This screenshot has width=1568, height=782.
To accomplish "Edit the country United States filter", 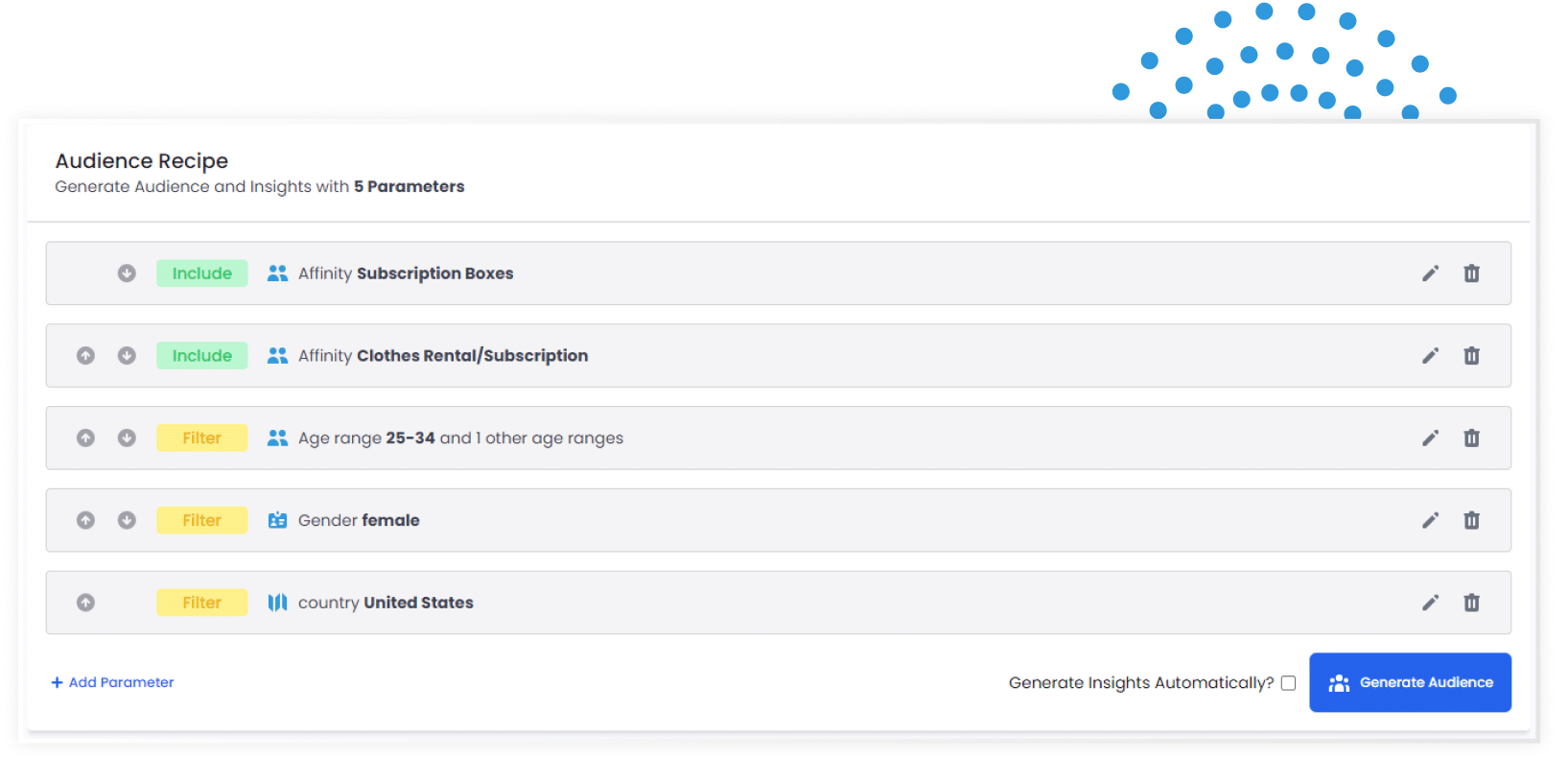I will coord(1430,603).
